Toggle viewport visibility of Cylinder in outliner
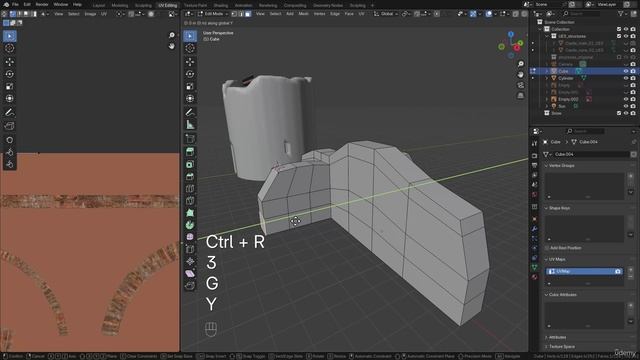 [626, 78]
